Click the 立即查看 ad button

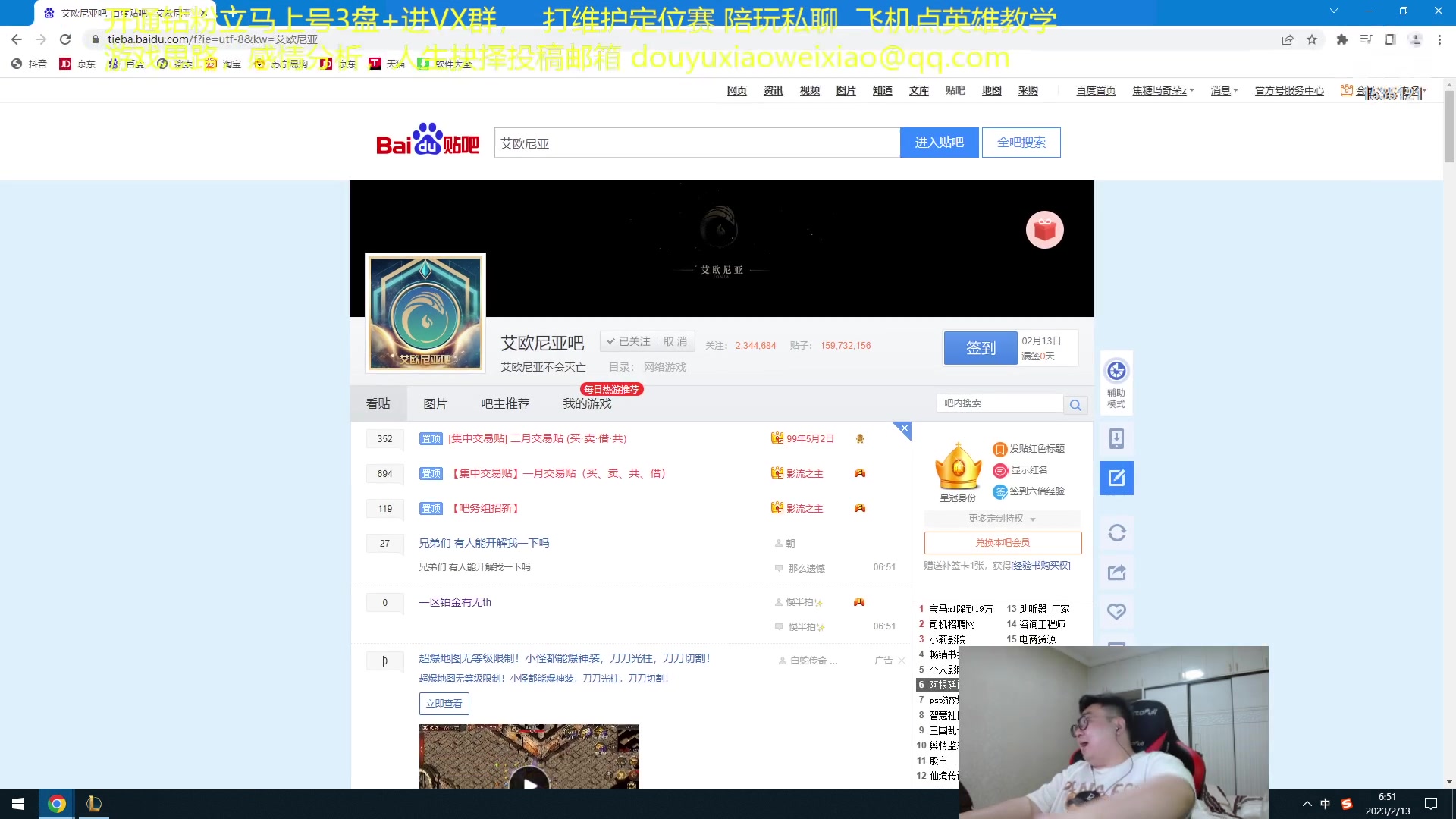click(x=444, y=704)
